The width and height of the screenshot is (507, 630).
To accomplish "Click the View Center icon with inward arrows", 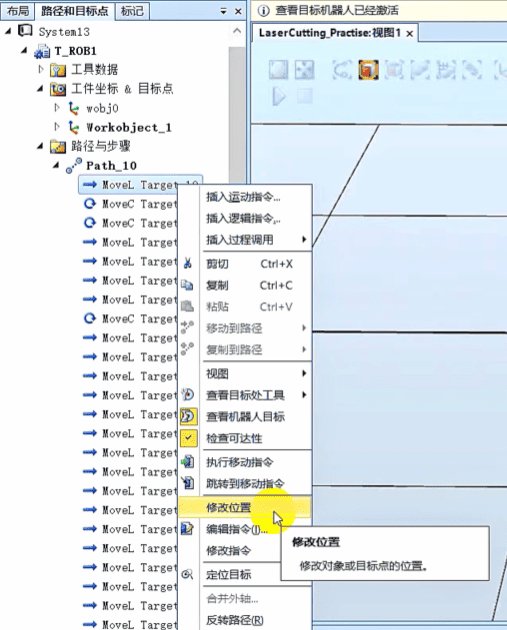I will [305, 70].
